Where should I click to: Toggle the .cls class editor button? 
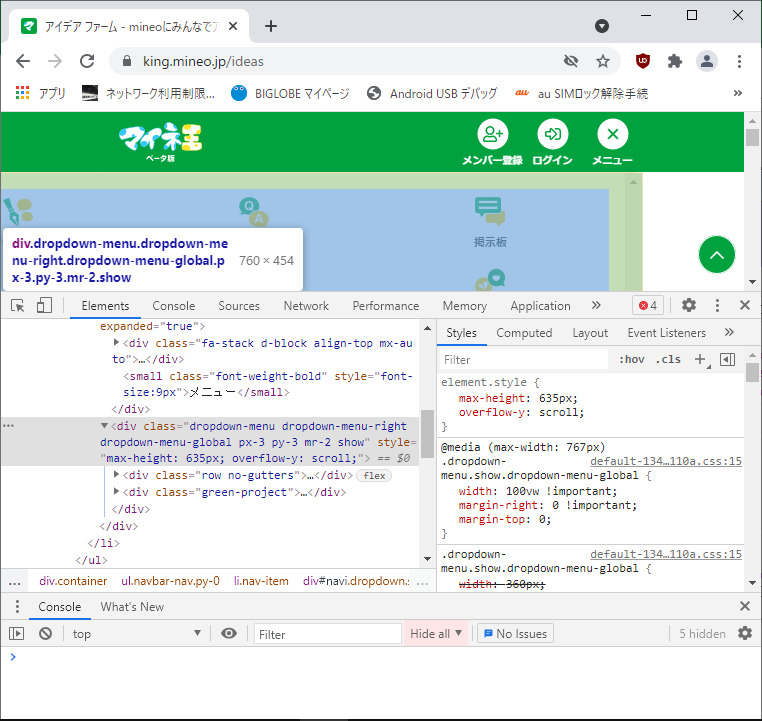[668, 359]
